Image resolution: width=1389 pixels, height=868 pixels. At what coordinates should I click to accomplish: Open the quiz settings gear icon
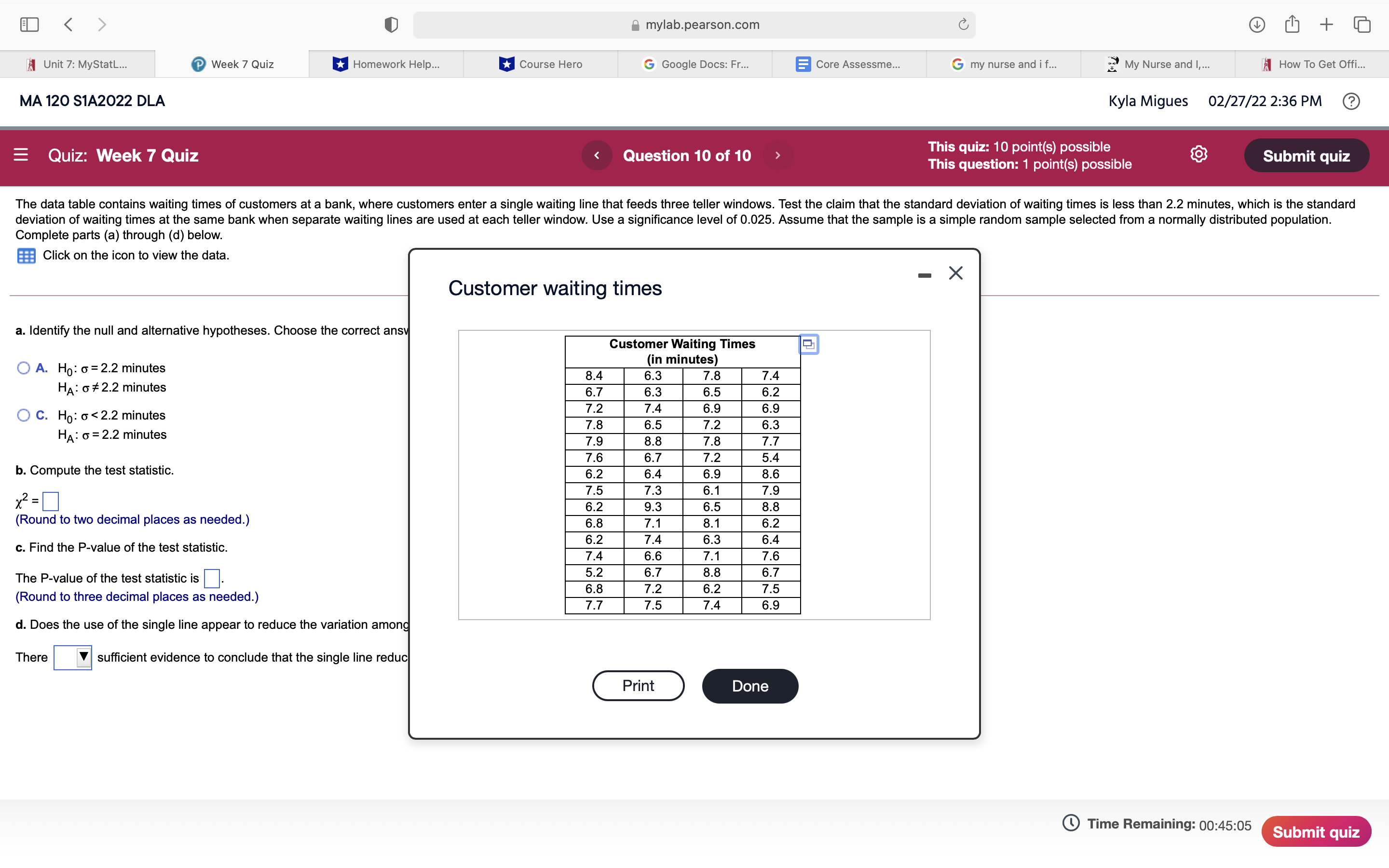tap(1198, 154)
